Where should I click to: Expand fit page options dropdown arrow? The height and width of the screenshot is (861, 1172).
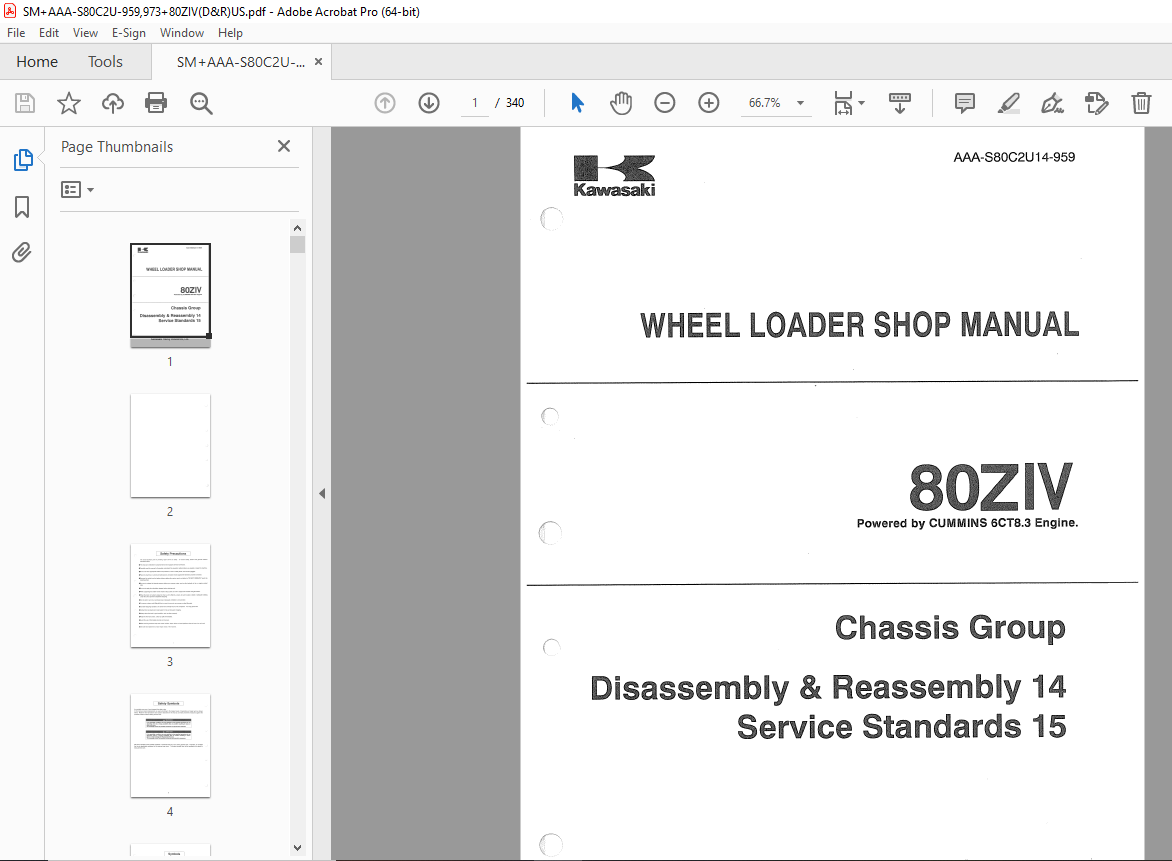(861, 103)
